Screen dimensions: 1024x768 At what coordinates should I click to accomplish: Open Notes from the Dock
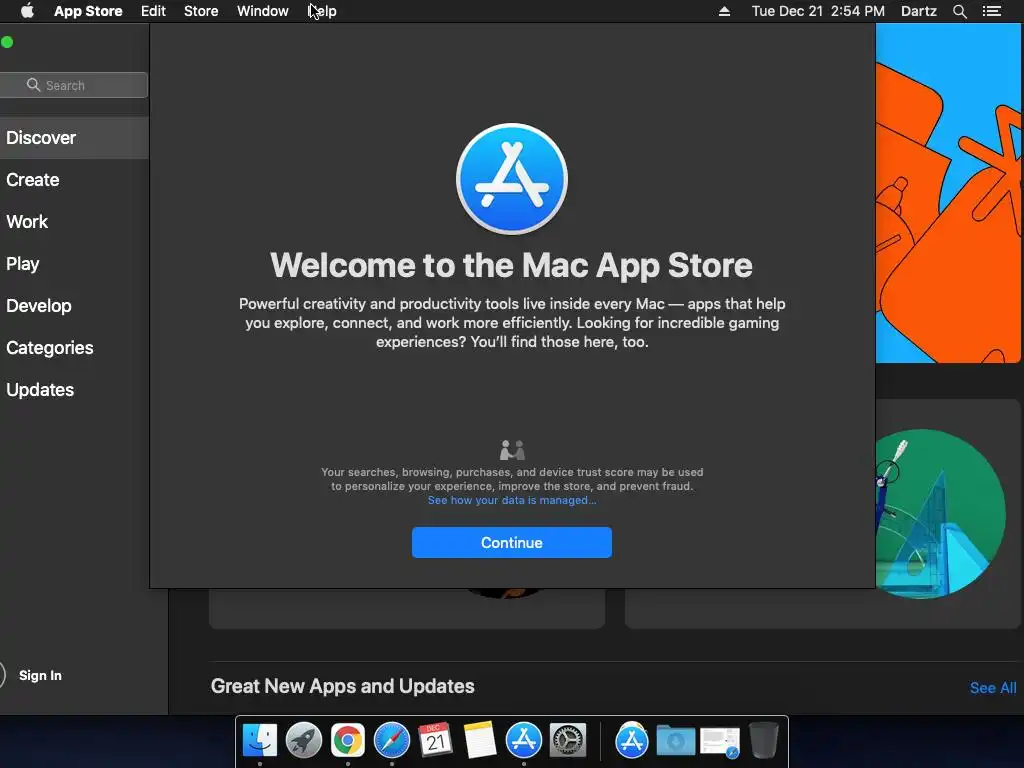coord(480,741)
